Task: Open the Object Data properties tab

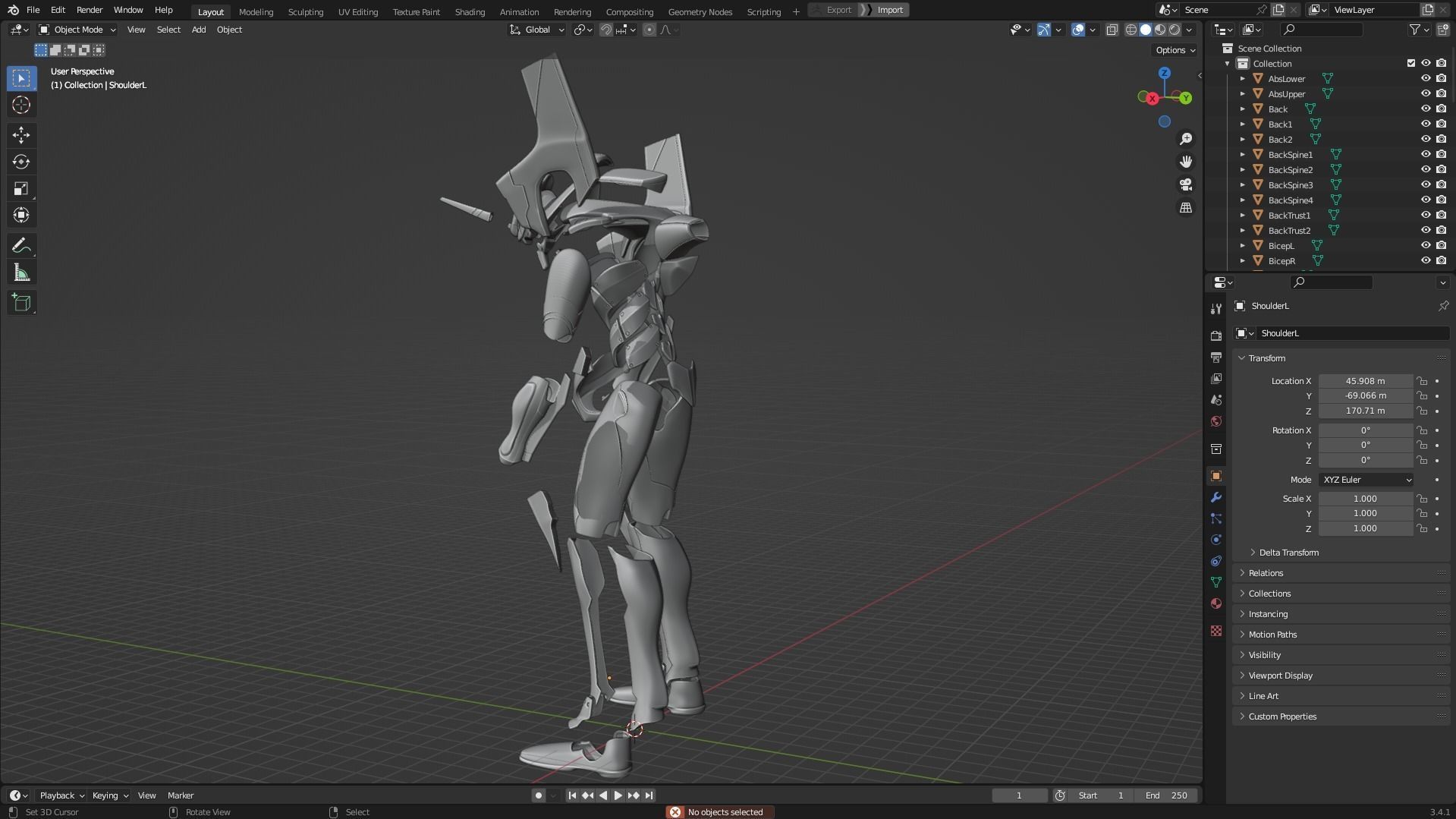Action: pyautogui.click(x=1216, y=582)
